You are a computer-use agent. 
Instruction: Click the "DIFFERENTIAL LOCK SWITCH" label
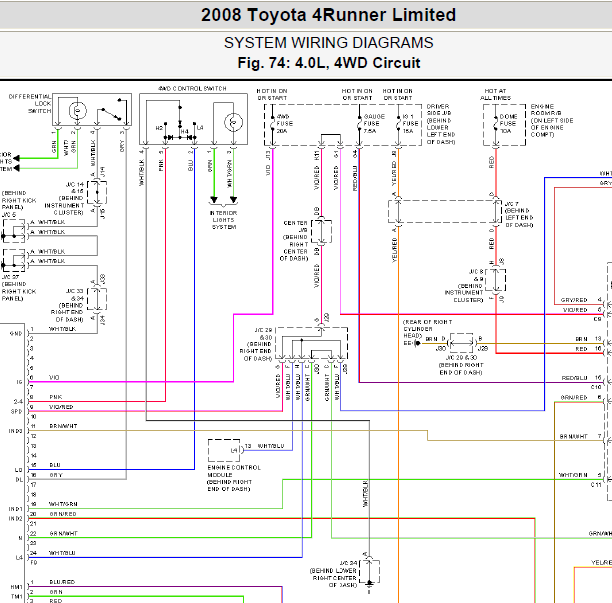point(30,103)
